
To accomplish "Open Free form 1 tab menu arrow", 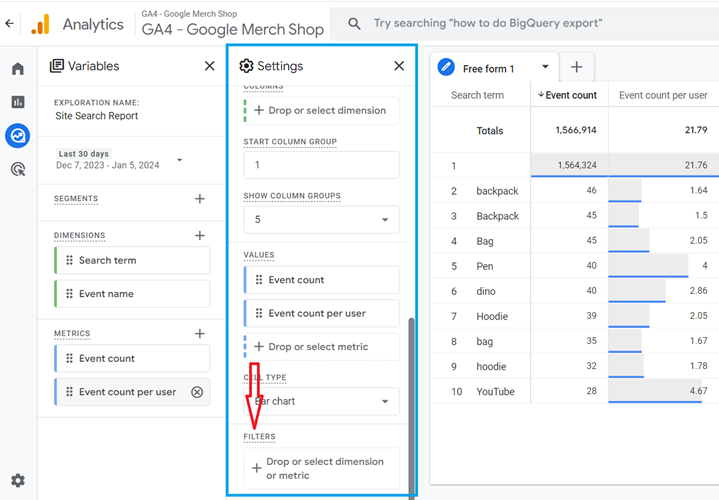I will (x=545, y=67).
